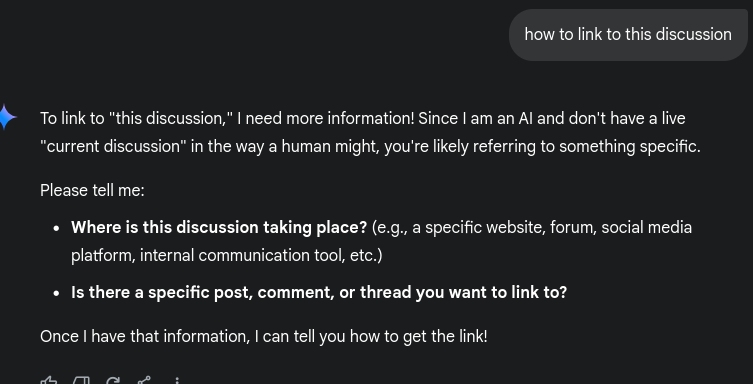
Task: Open the three-dot more options menu
Action: coord(177,381)
